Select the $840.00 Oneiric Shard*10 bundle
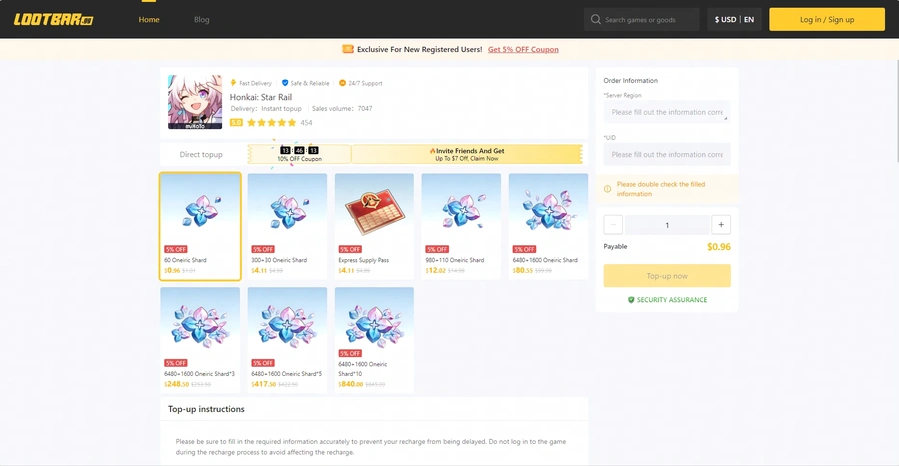Viewport: 899px width, 466px height. [374, 340]
